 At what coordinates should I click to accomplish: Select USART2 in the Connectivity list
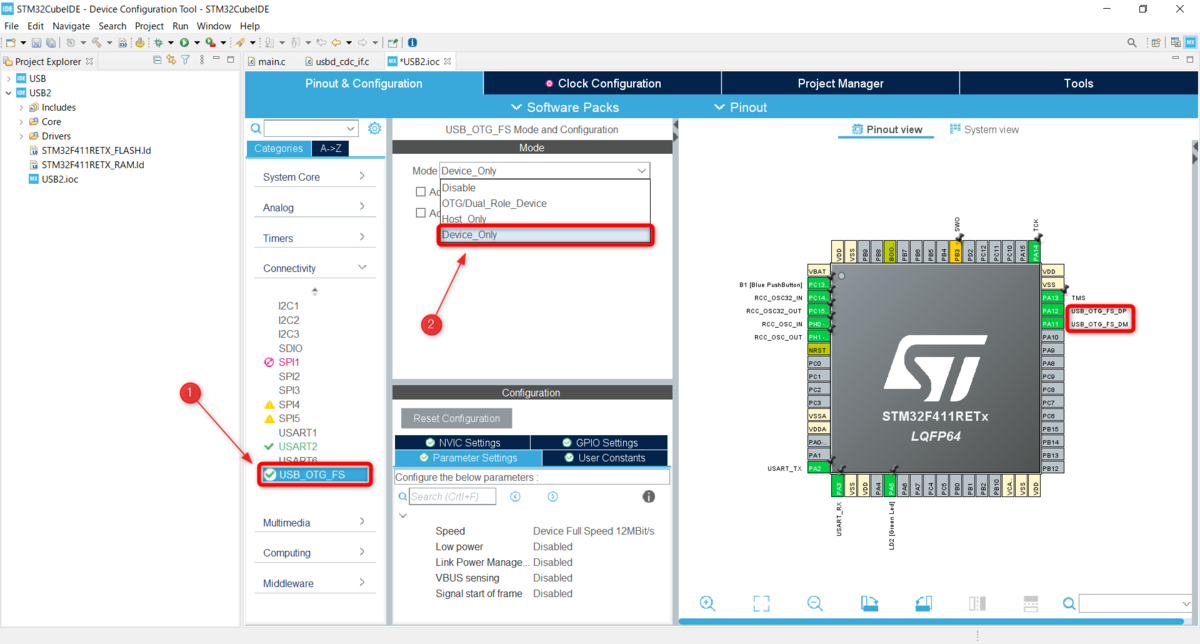pyautogui.click(x=297, y=446)
